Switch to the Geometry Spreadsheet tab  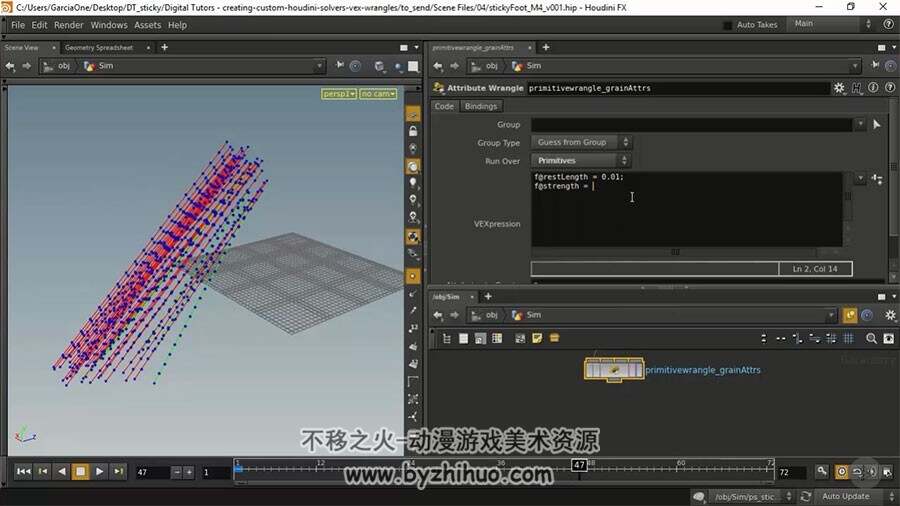tap(99, 48)
